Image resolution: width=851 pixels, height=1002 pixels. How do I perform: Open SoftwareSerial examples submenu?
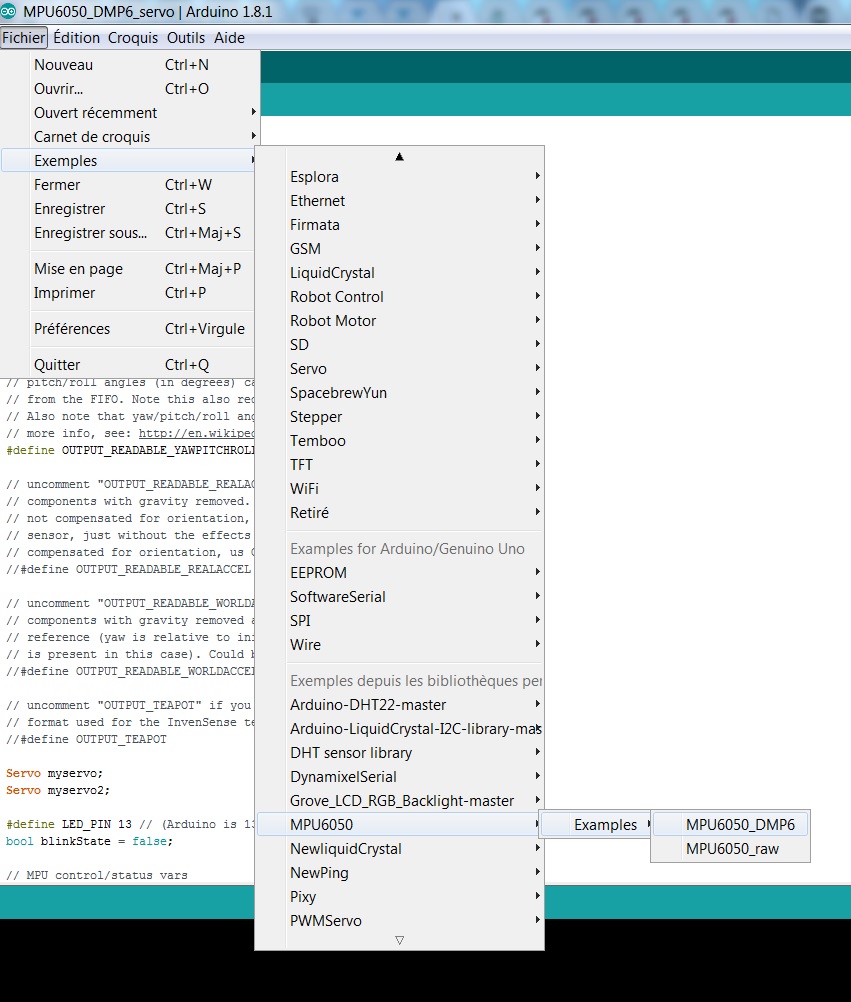(x=400, y=596)
